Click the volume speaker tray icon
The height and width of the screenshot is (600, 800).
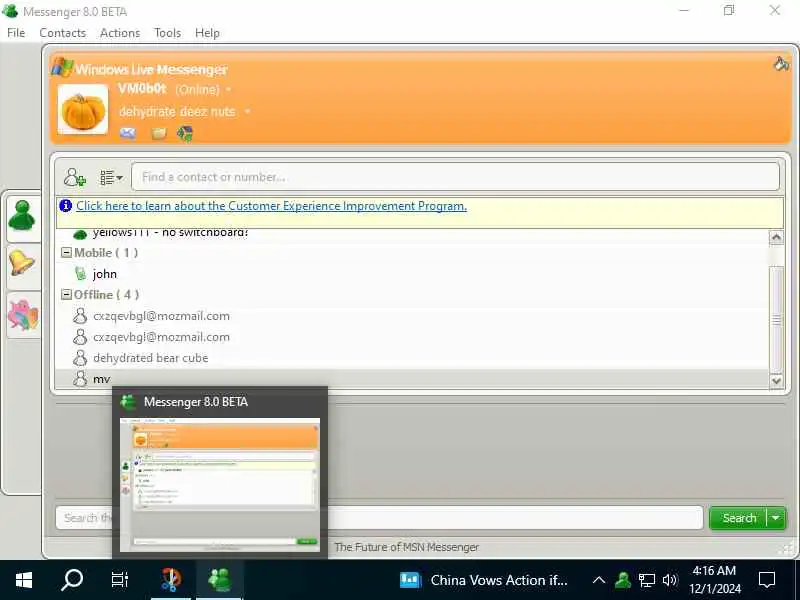click(x=669, y=580)
